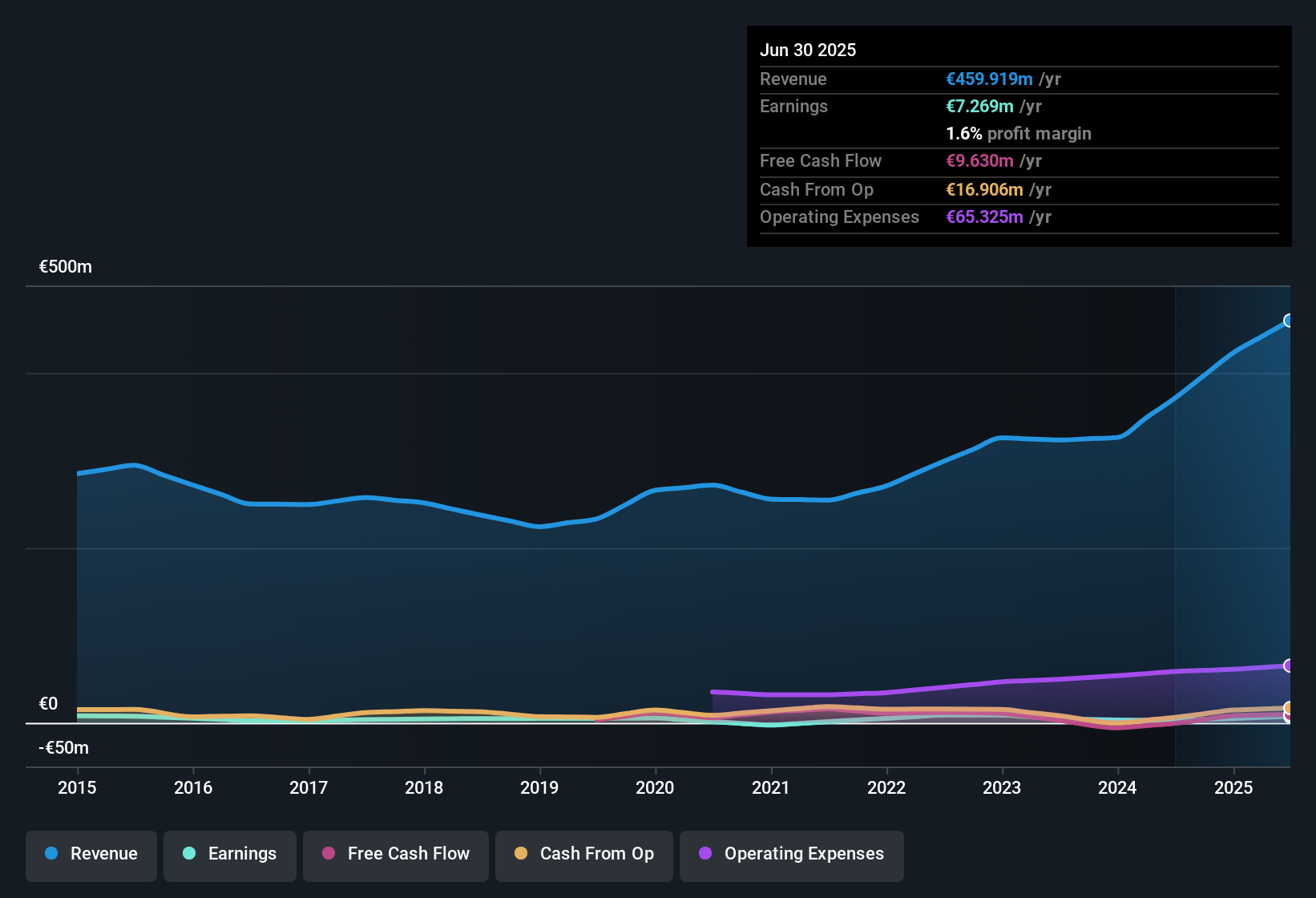Click the 2023 label on the x-axis
This screenshot has height=898, width=1316.
pyautogui.click(x=1002, y=787)
